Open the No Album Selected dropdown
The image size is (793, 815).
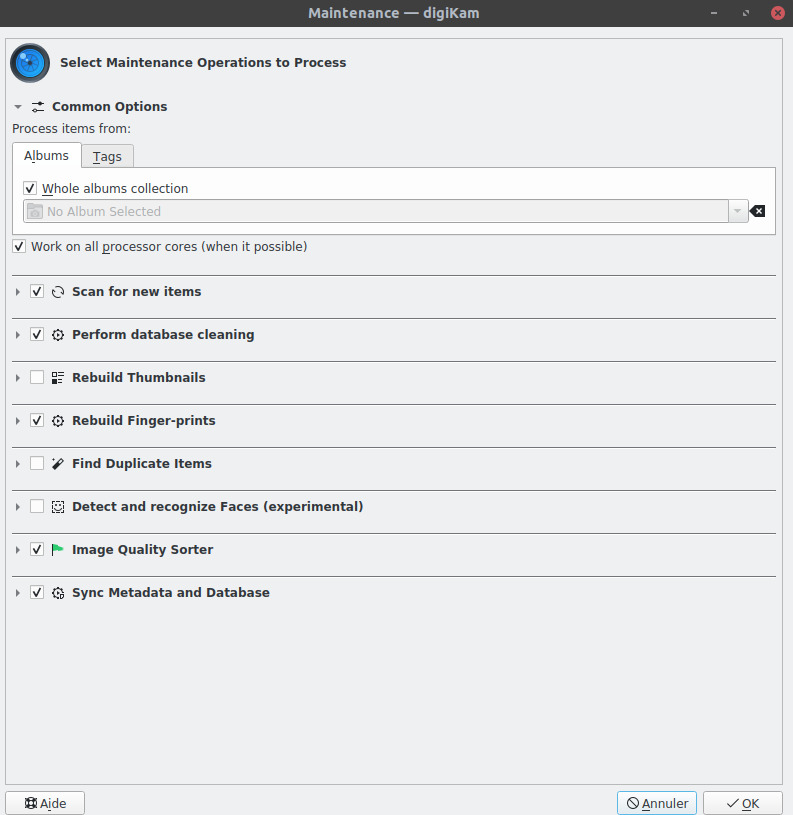click(x=738, y=211)
